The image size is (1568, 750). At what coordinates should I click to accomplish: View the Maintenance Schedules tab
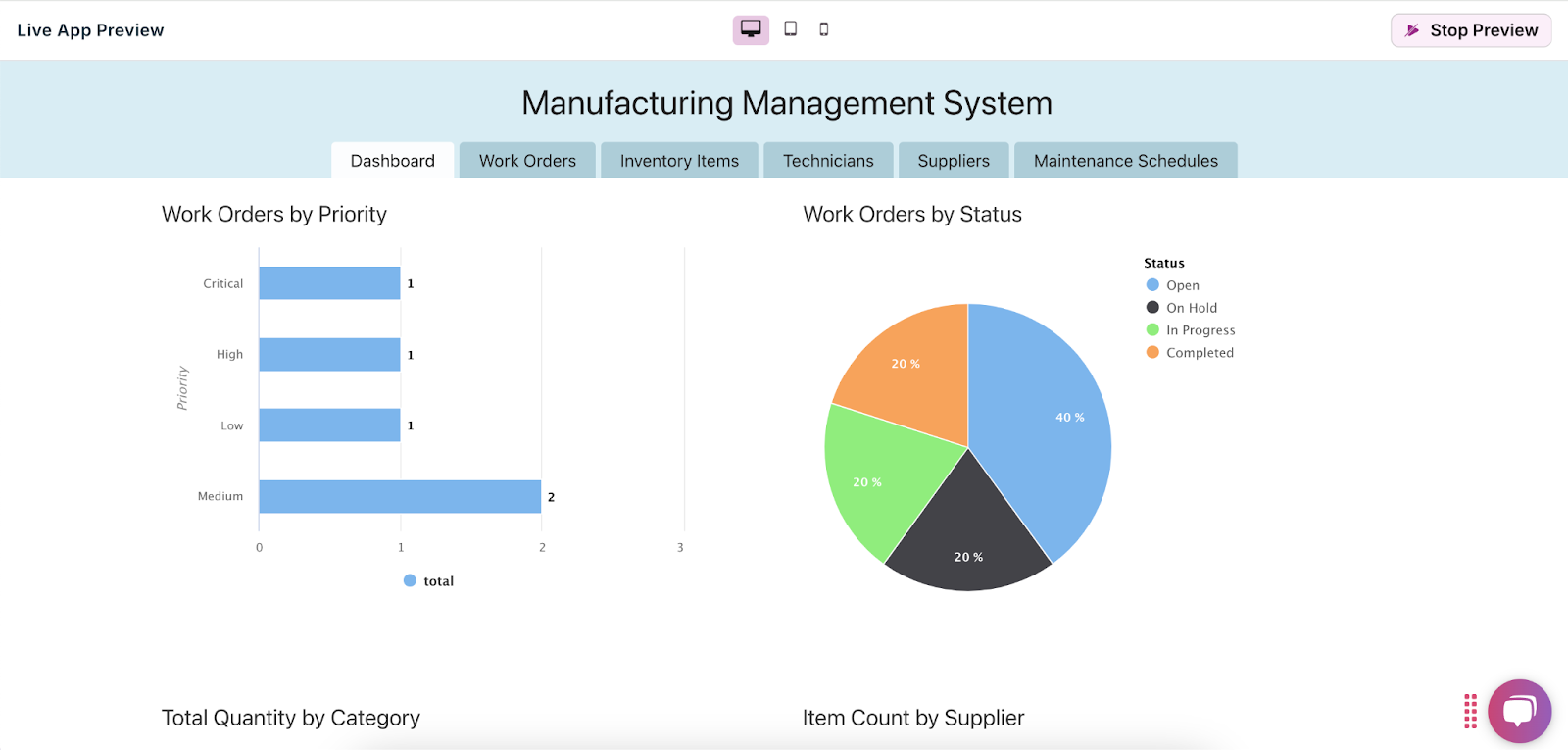tap(1125, 161)
